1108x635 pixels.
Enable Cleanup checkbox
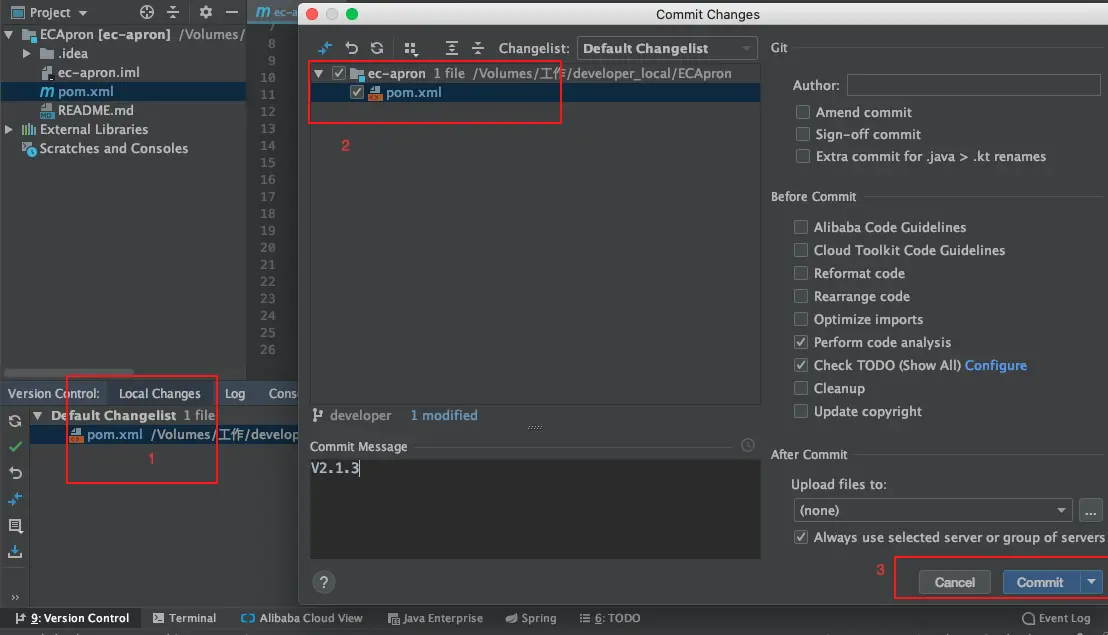801,388
